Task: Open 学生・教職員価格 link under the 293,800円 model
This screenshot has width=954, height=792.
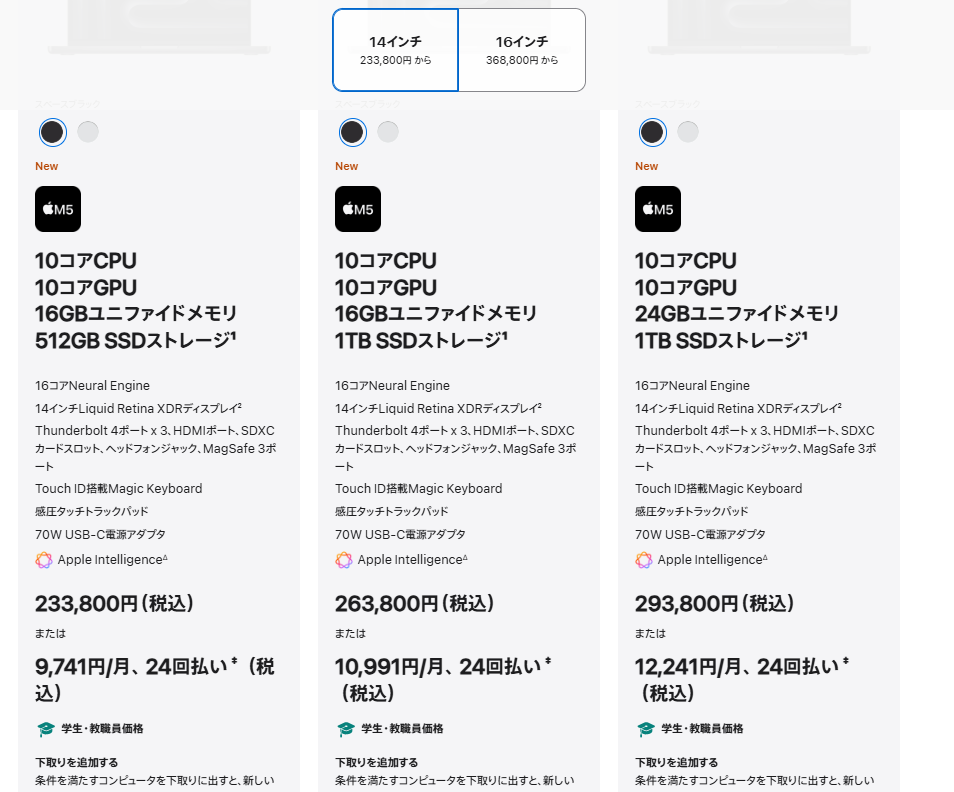Action: 702,729
